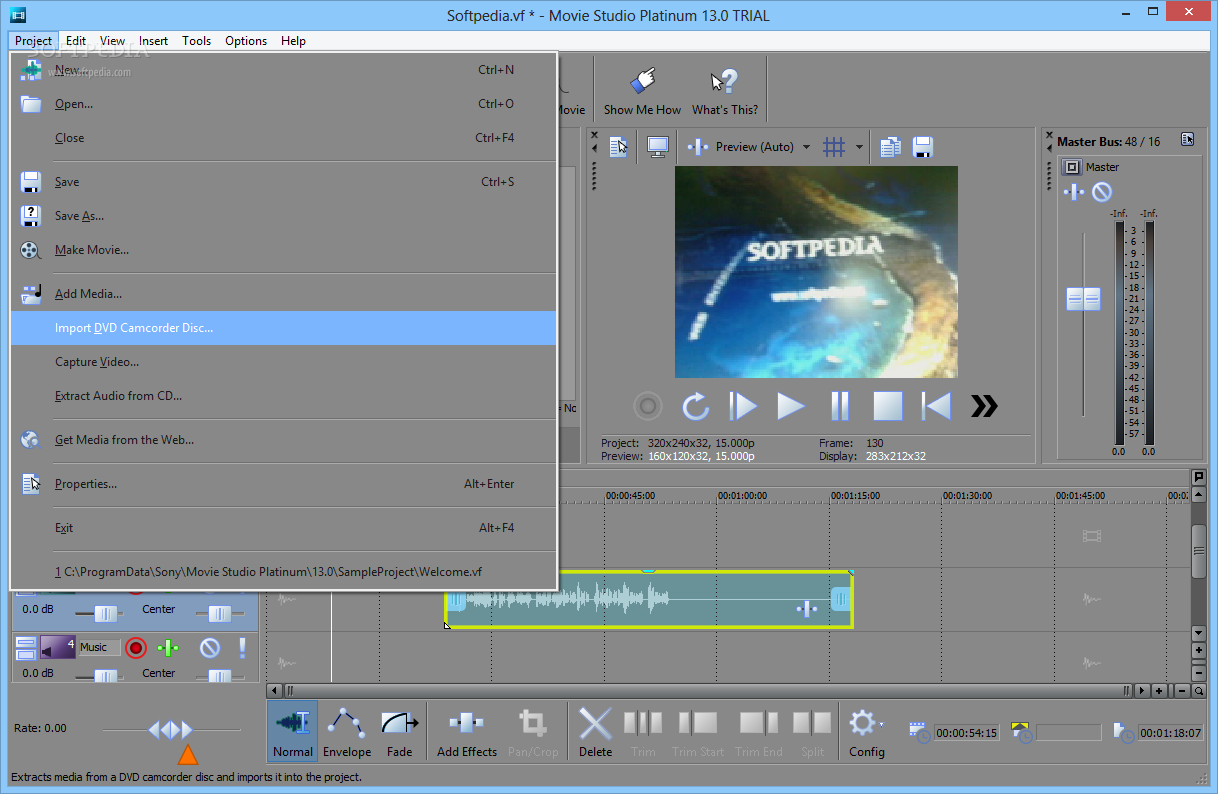Viewport: 1218px width, 794px height.
Task: Start playback with the Play button
Action: (791, 406)
